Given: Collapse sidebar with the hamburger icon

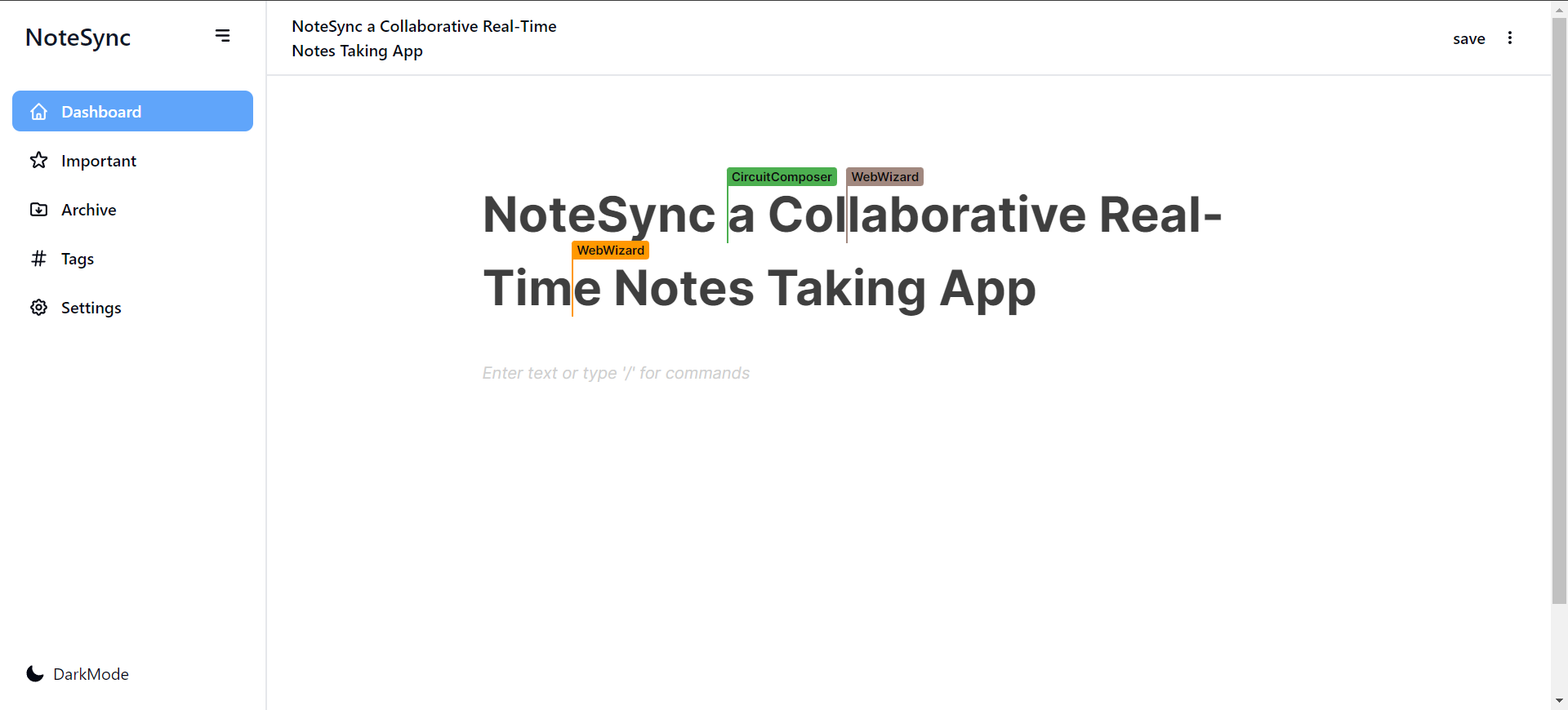Looking at the screenshot, I should coord(222,36).
